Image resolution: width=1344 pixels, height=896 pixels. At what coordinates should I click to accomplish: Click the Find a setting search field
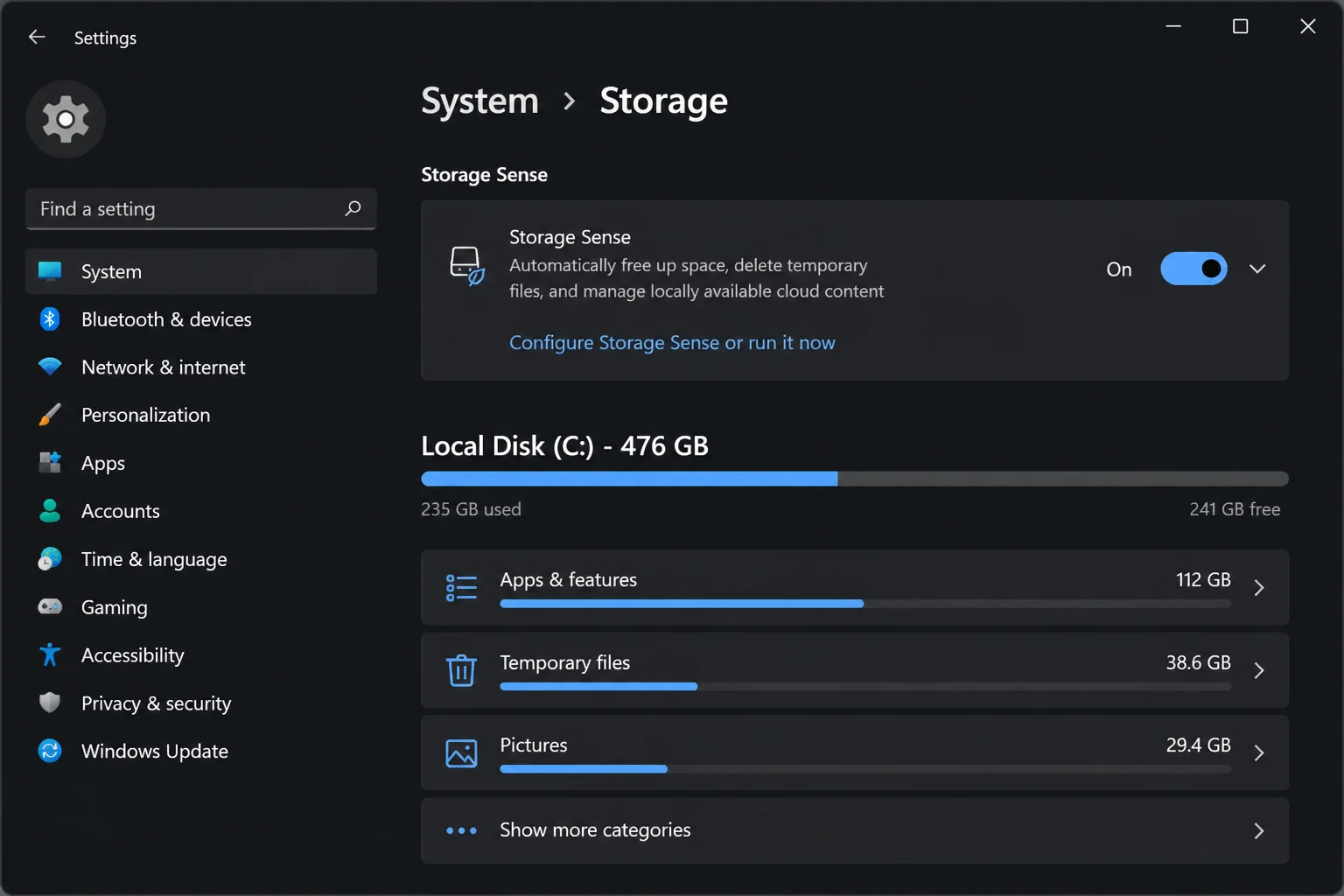pyautogui.click(x=201, y=208)
